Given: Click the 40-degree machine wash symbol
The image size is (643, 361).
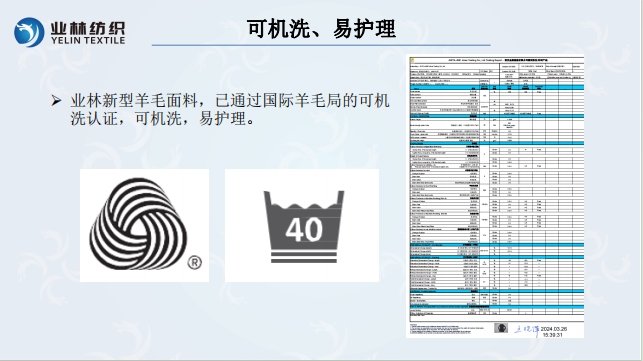Looking at the screenshot, I should [x=303, y=226].
